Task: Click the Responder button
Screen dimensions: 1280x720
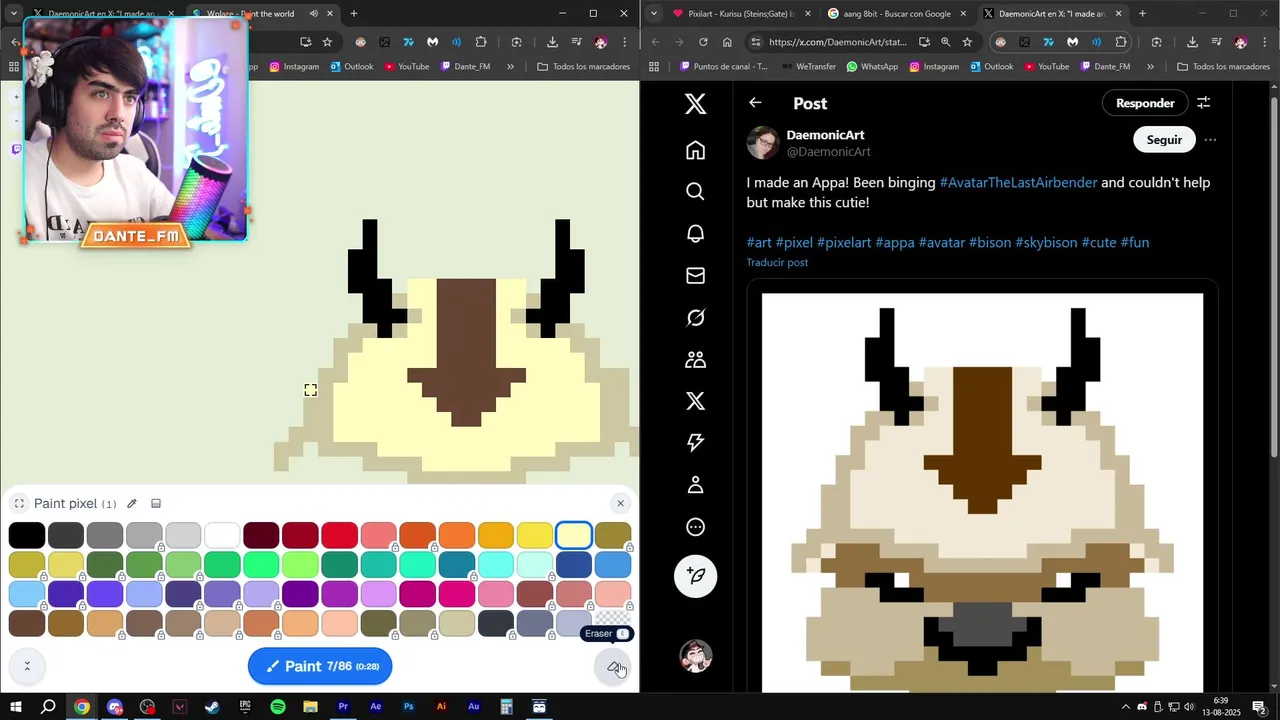Action: click(x=1145, y=103)
